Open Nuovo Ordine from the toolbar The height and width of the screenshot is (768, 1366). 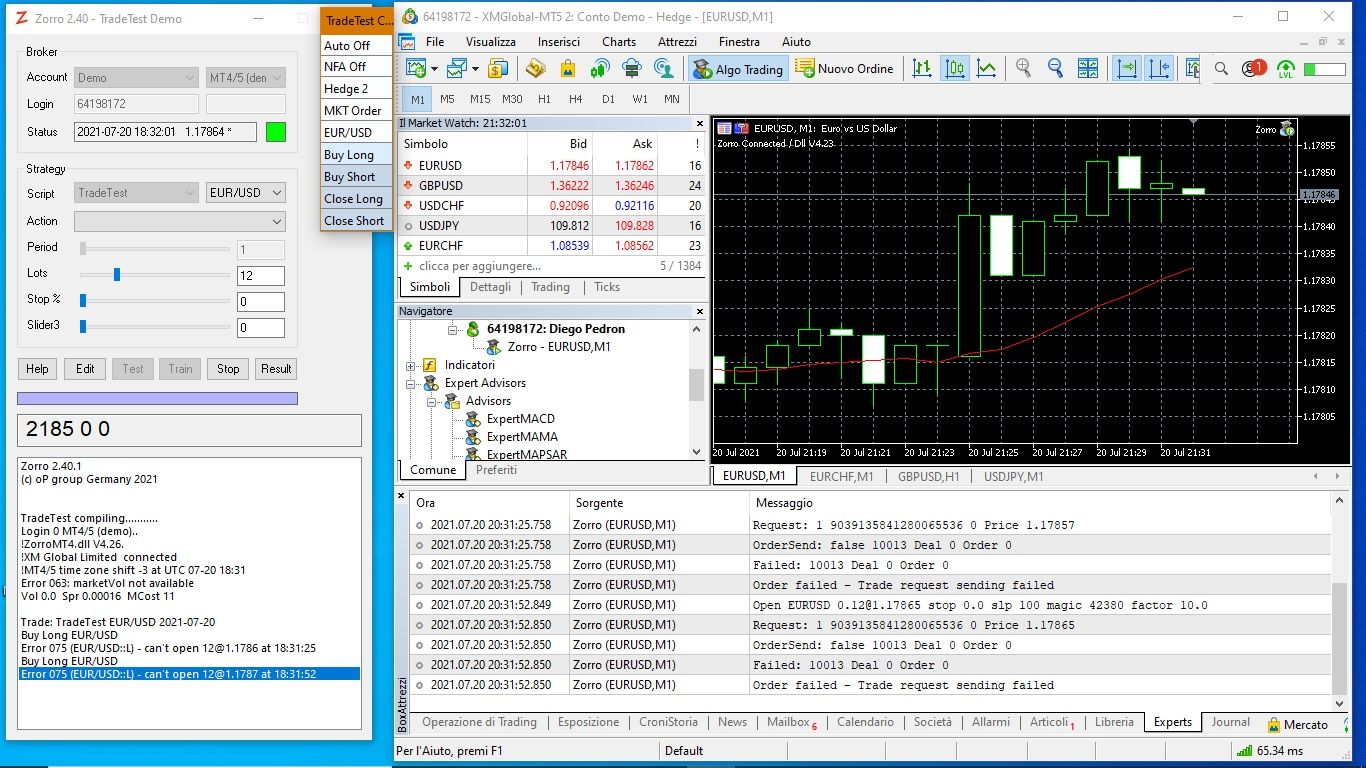[x=844, y=69]
